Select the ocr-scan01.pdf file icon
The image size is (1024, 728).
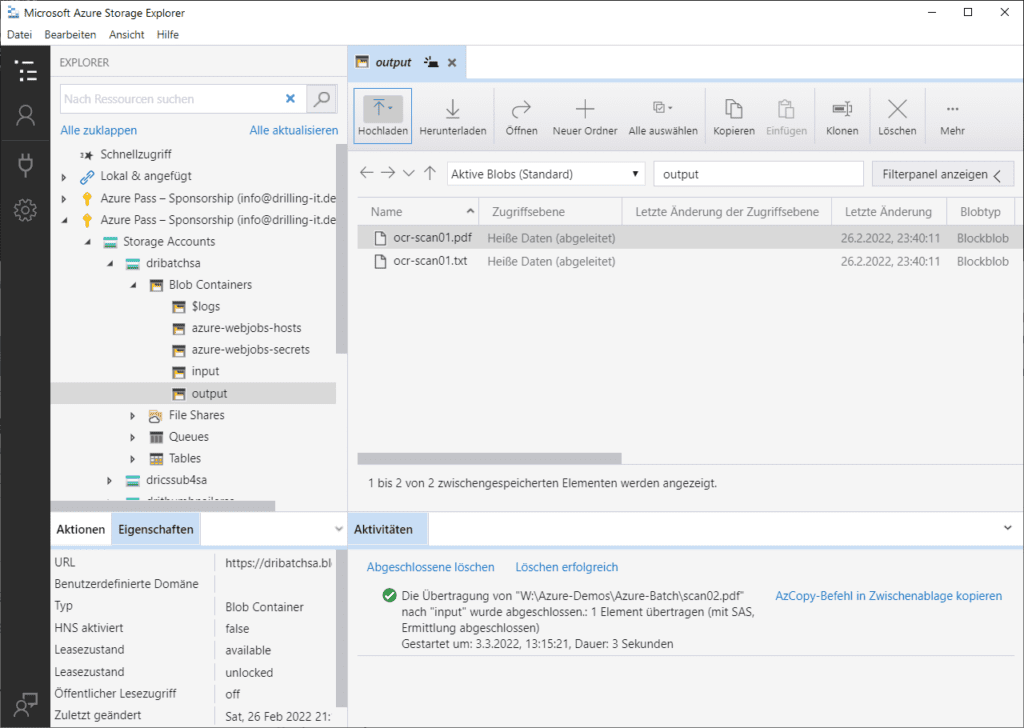[380, 238]
